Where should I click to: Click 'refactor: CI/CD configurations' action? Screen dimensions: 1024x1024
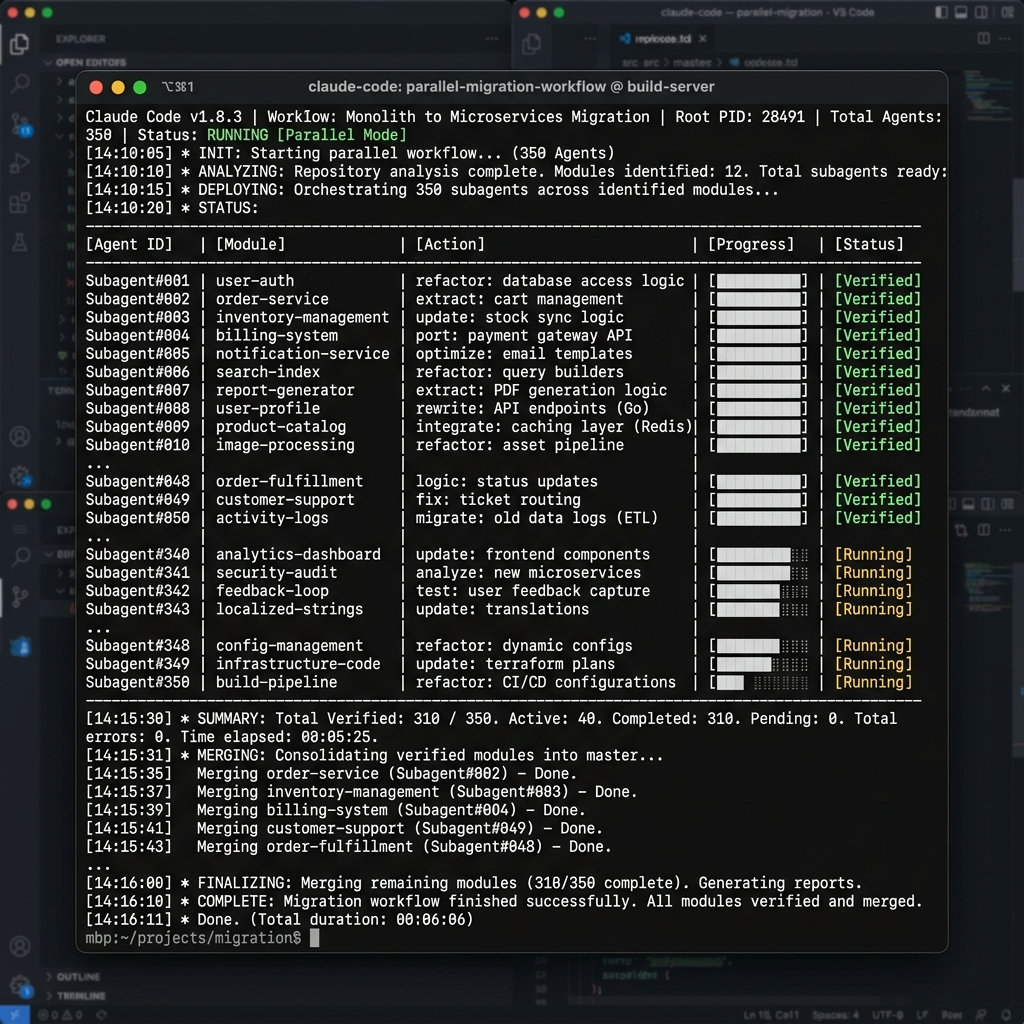(x=545, y=682)
